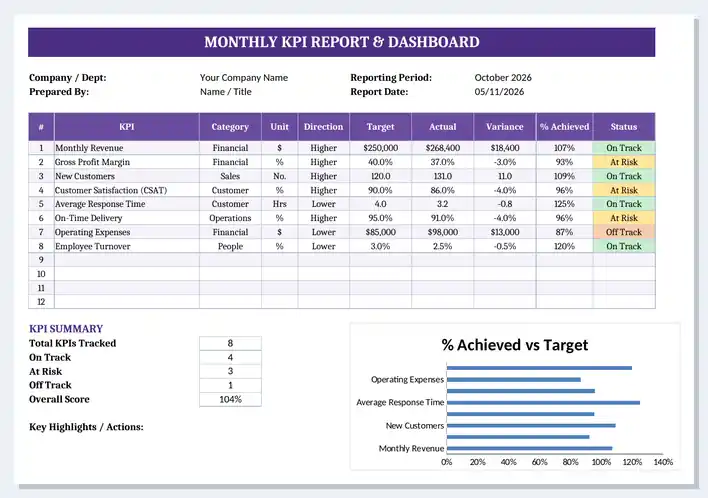Select the Unit column header
Image resolution: width=708 pixels, height=498 pixels.
tap(279, 127)
